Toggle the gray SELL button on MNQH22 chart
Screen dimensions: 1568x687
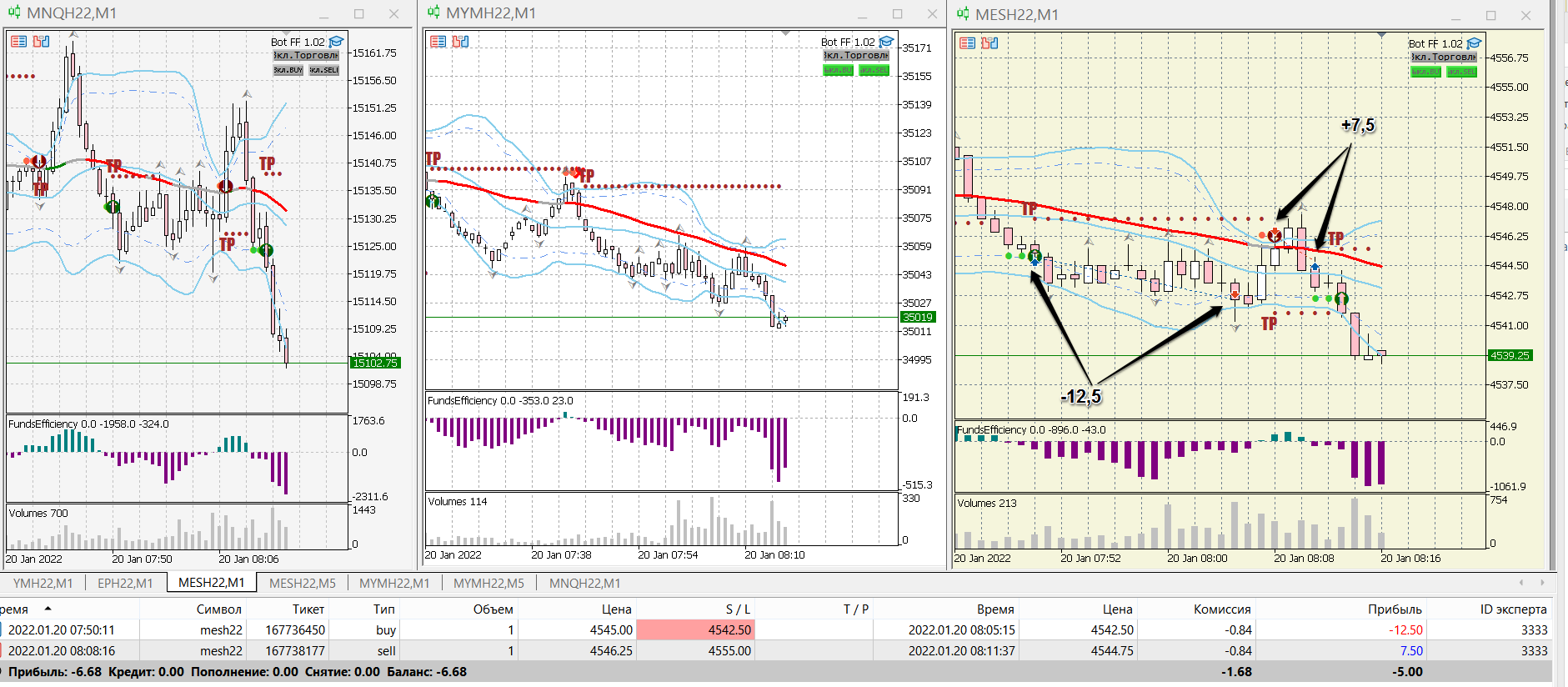(324, 70)
